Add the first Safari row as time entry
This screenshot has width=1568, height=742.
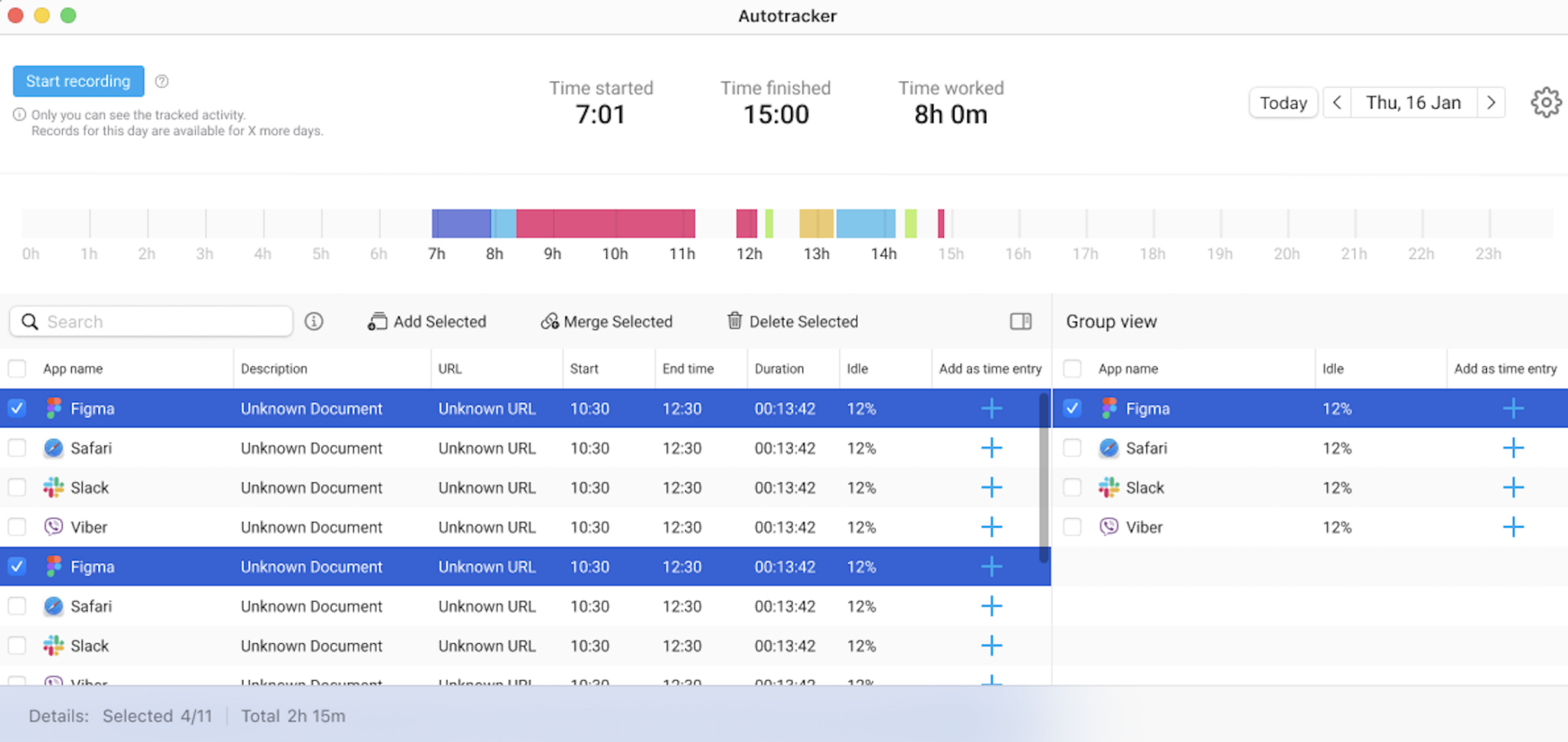click(991, 448)
